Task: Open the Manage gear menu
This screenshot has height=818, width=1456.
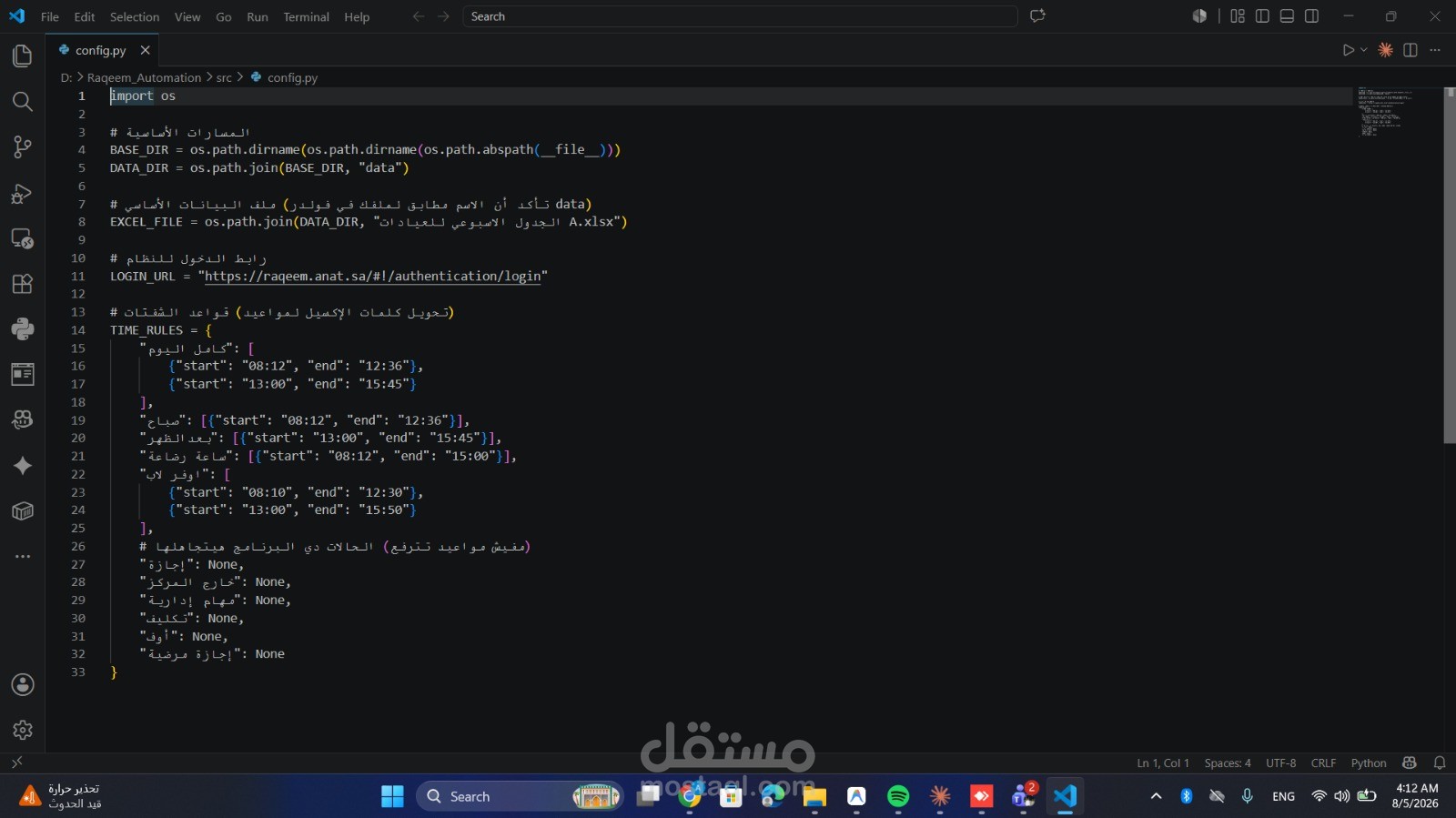Action: coord(23,730)
